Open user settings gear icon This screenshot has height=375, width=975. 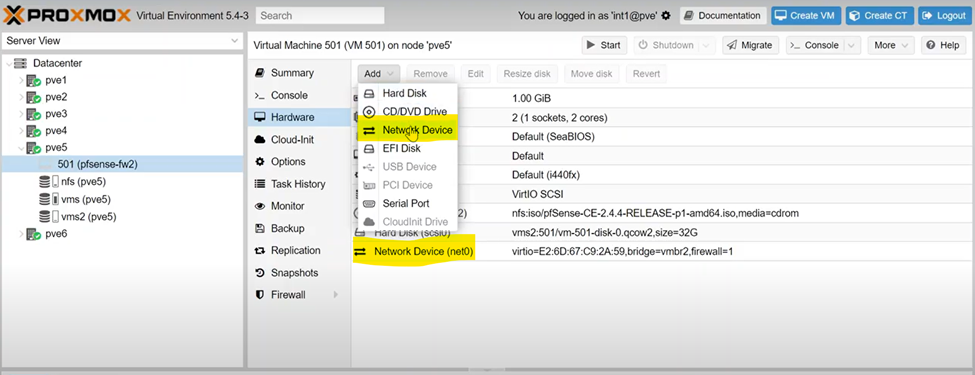(666, 16)
